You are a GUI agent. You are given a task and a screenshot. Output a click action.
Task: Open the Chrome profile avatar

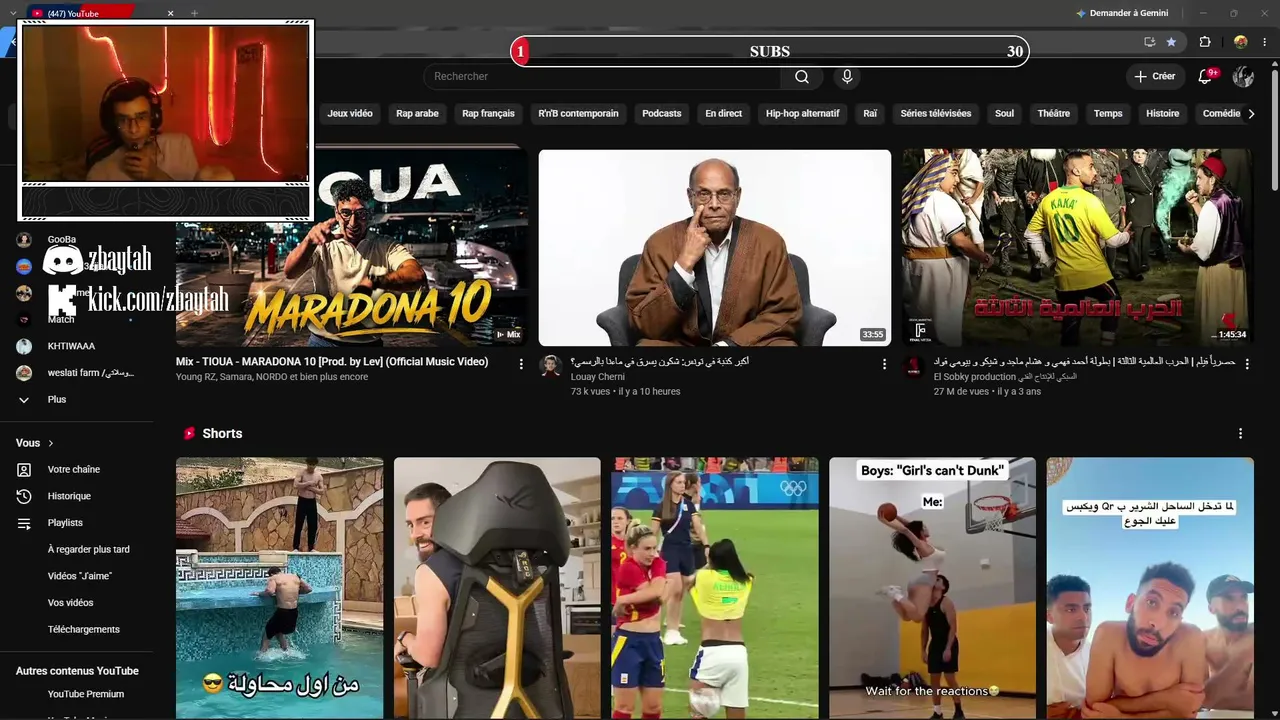(x=1241, y=42)
